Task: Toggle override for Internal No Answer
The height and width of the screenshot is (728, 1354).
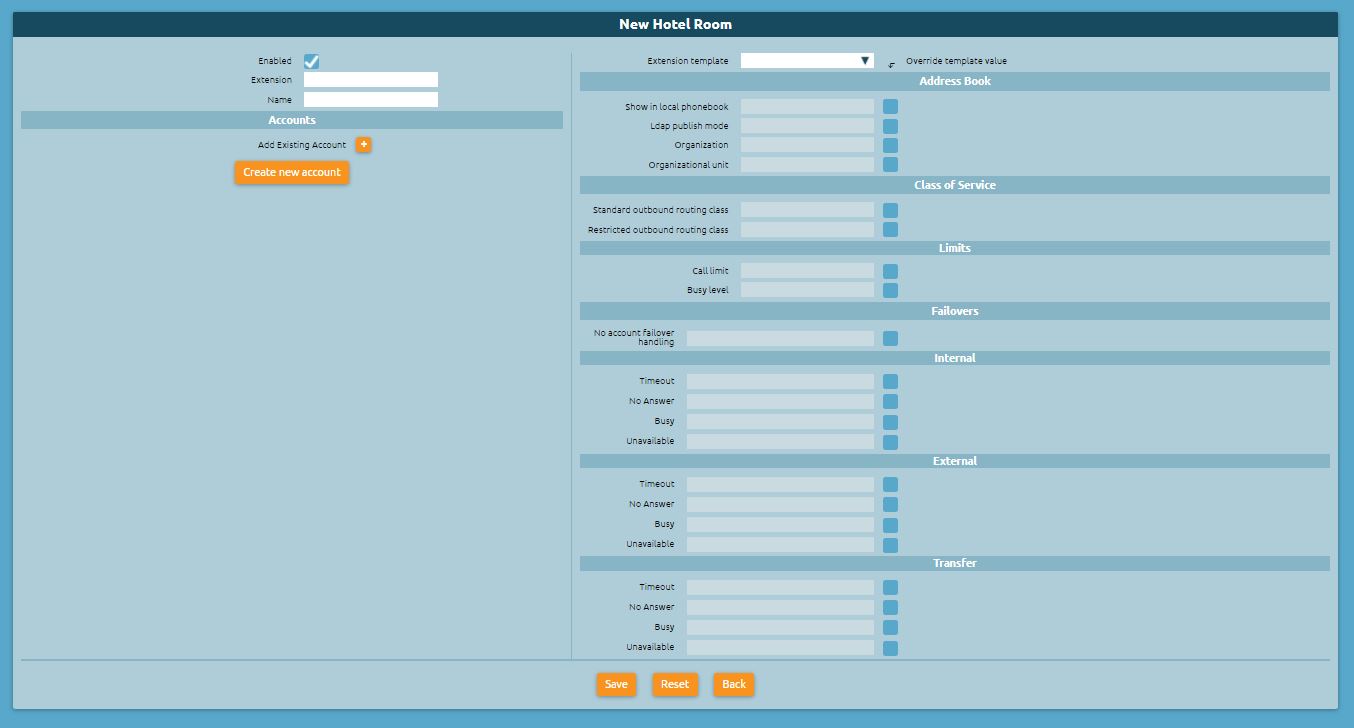Action: pyautogui.click(x=890, y=402)
